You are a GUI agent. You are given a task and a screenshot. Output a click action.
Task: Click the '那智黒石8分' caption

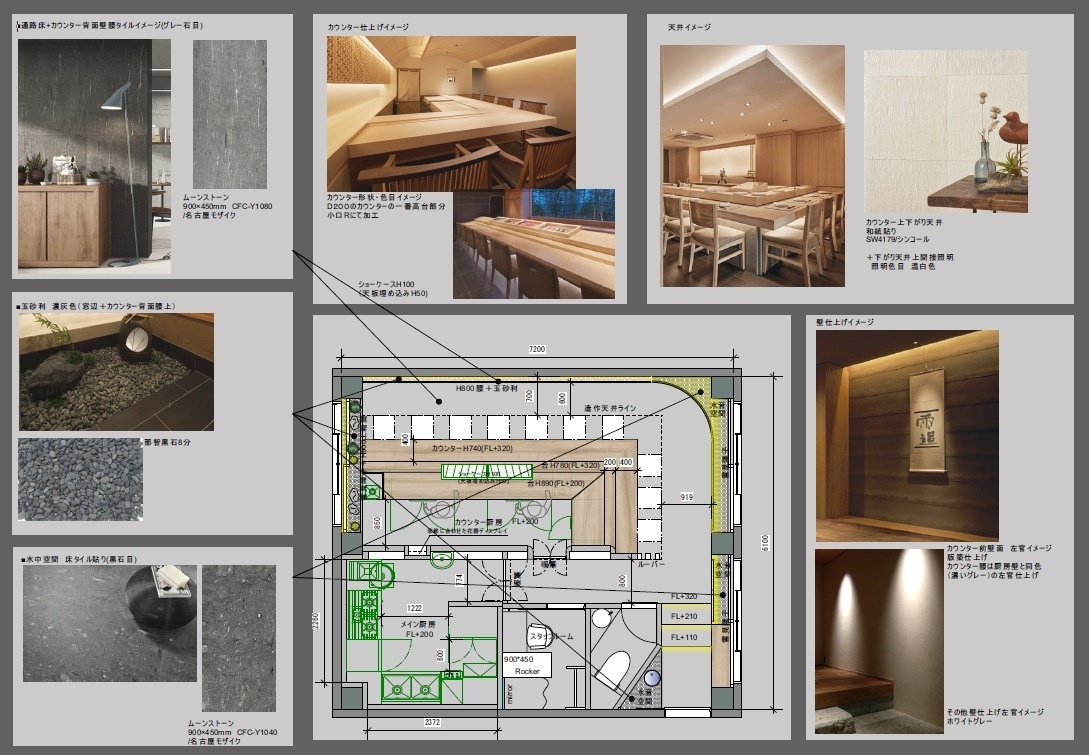pyautogui.click(x=167, y=442)
